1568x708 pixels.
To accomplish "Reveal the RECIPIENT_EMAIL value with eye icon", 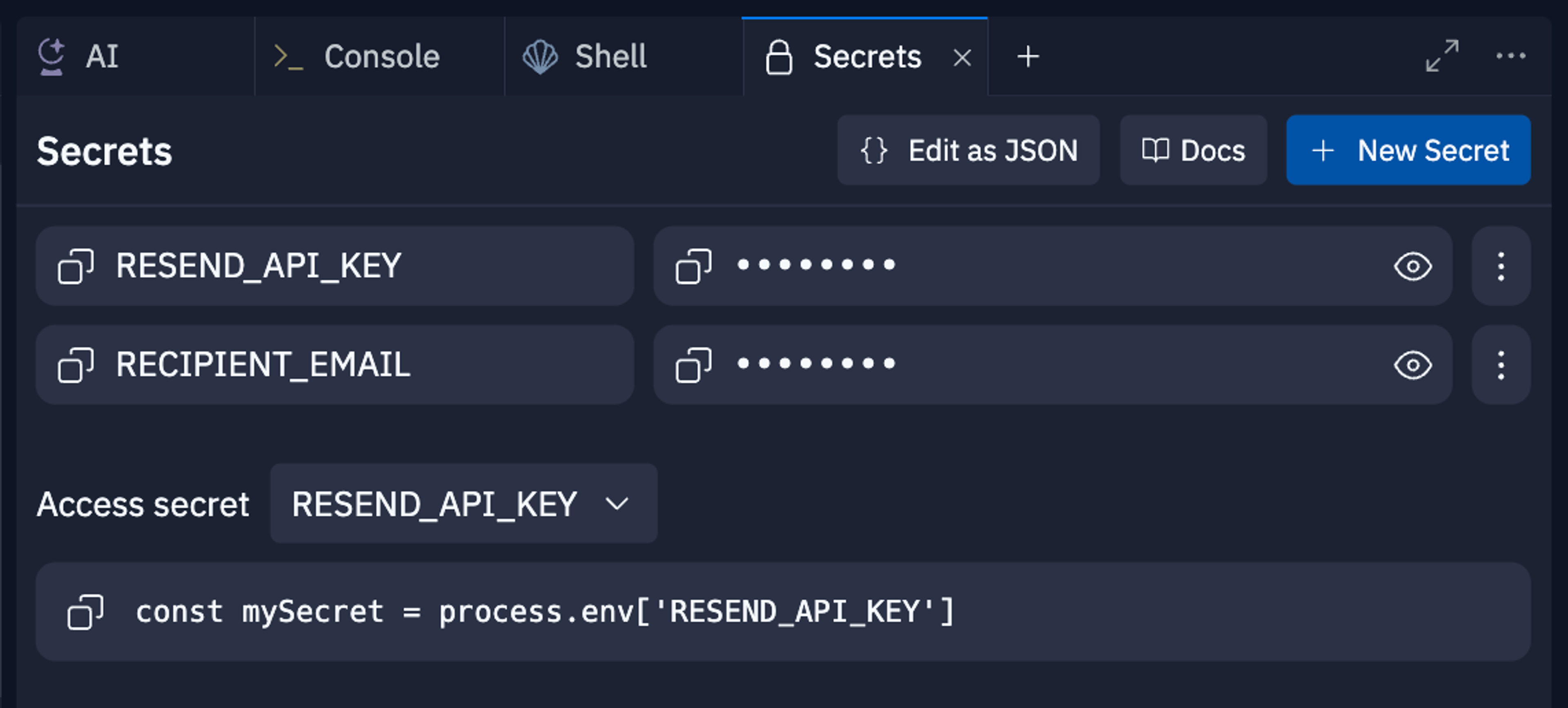I will [1412, 365].
